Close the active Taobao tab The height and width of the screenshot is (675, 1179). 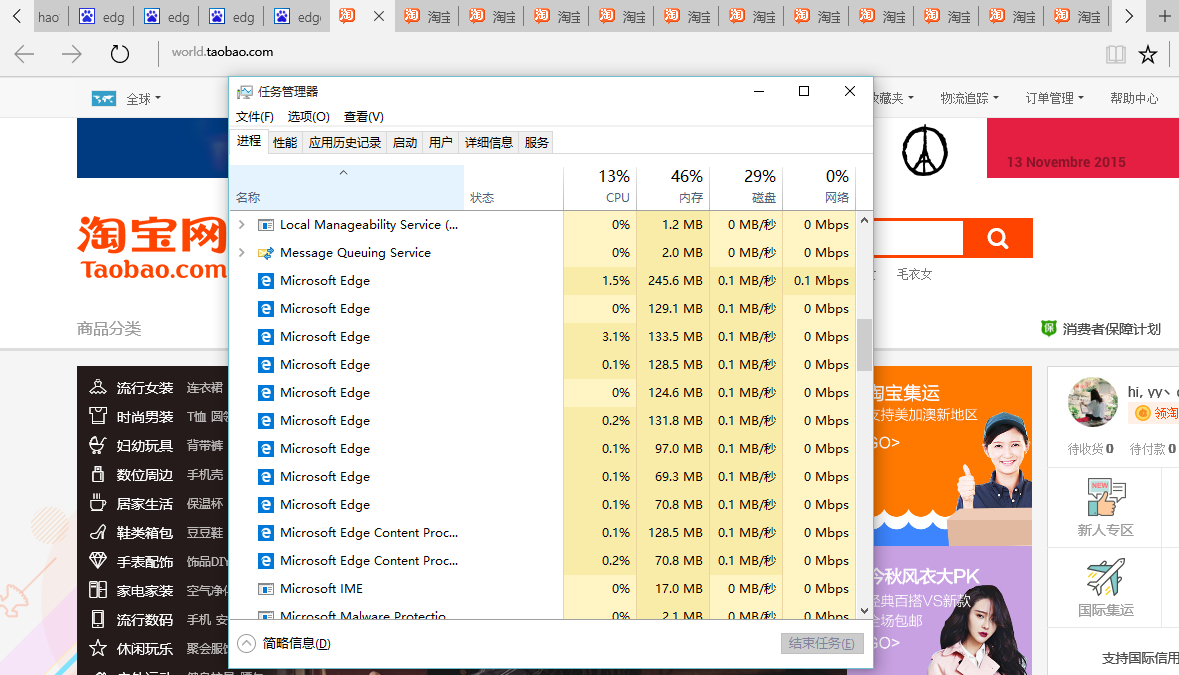379,16
